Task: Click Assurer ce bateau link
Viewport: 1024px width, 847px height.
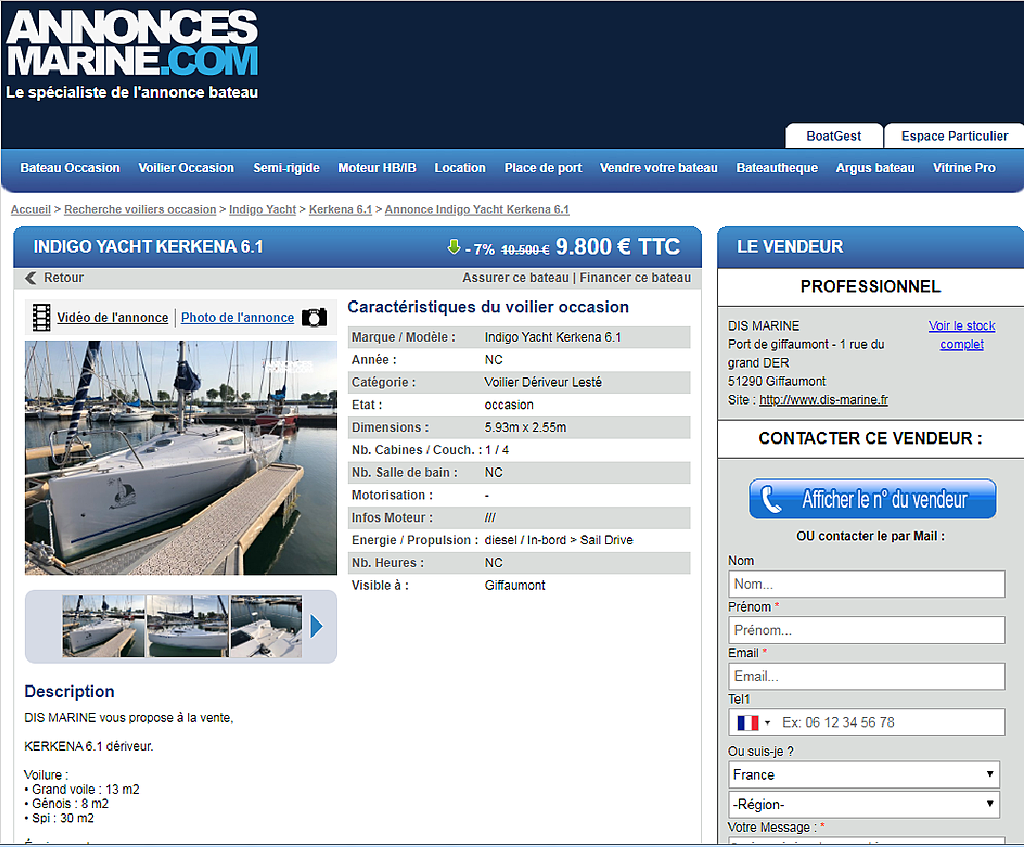Action: tap(515, 278)
